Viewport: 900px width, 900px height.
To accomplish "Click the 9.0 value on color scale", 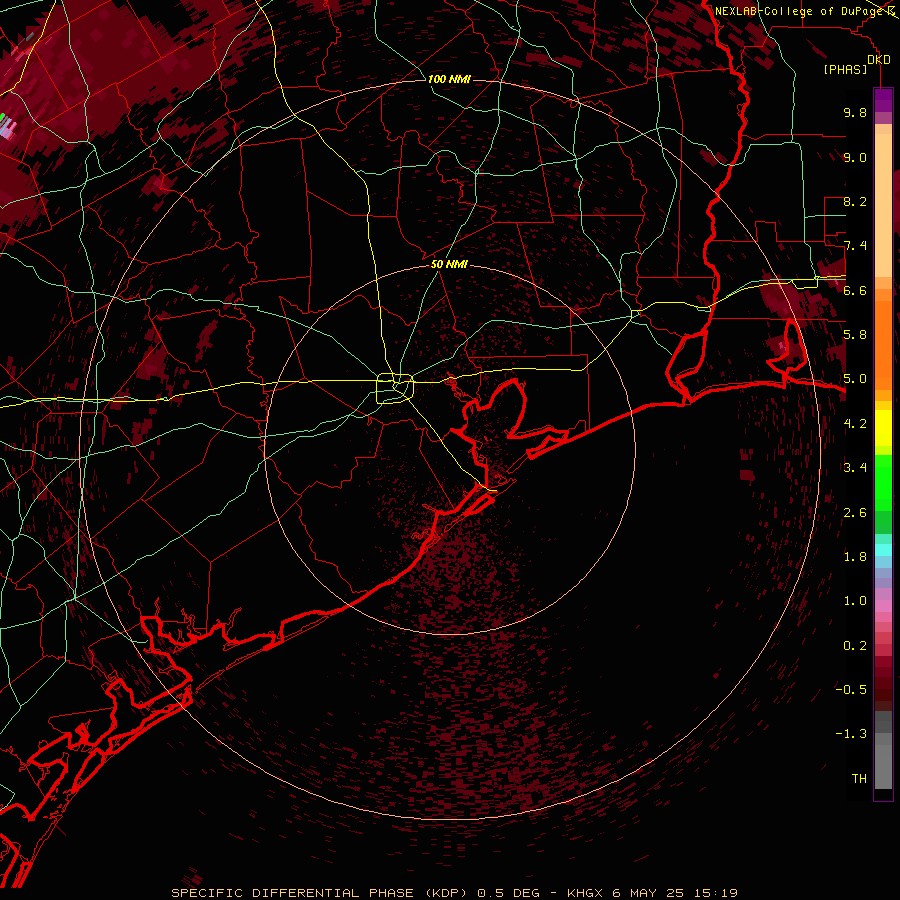I will pyautogui.click(x=855, y=157).
